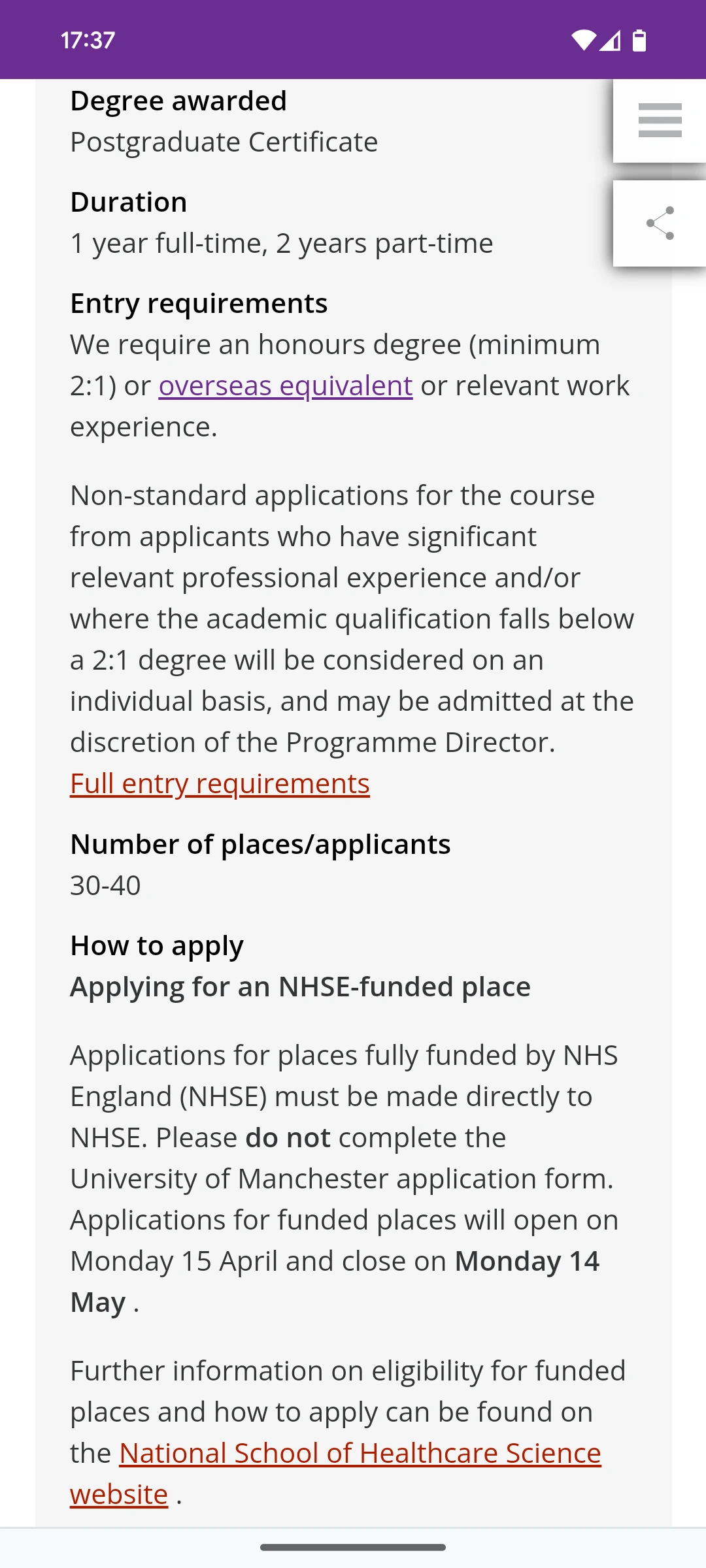
Task: Click the bold Monday 14 May deadline
Action: point(526,1262)
